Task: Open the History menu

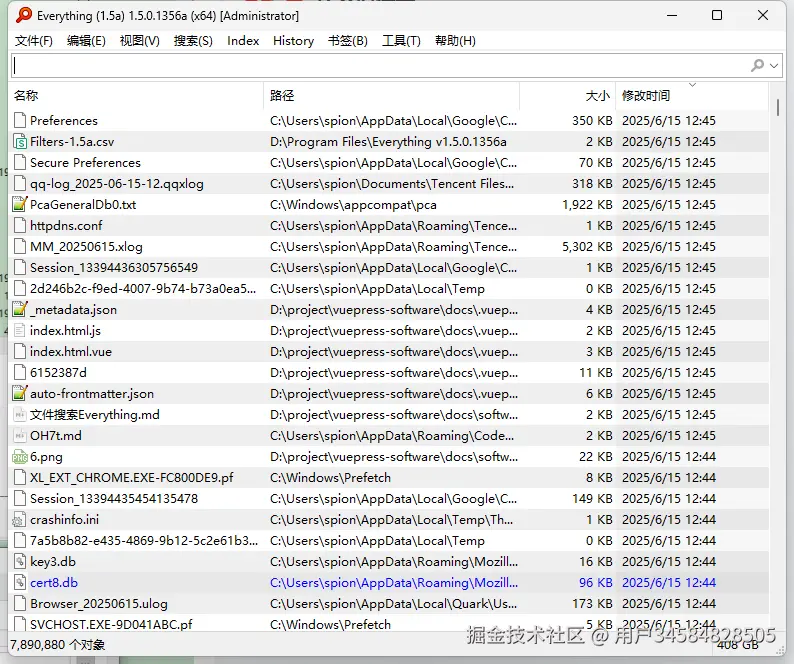Action: coord(294,41)
